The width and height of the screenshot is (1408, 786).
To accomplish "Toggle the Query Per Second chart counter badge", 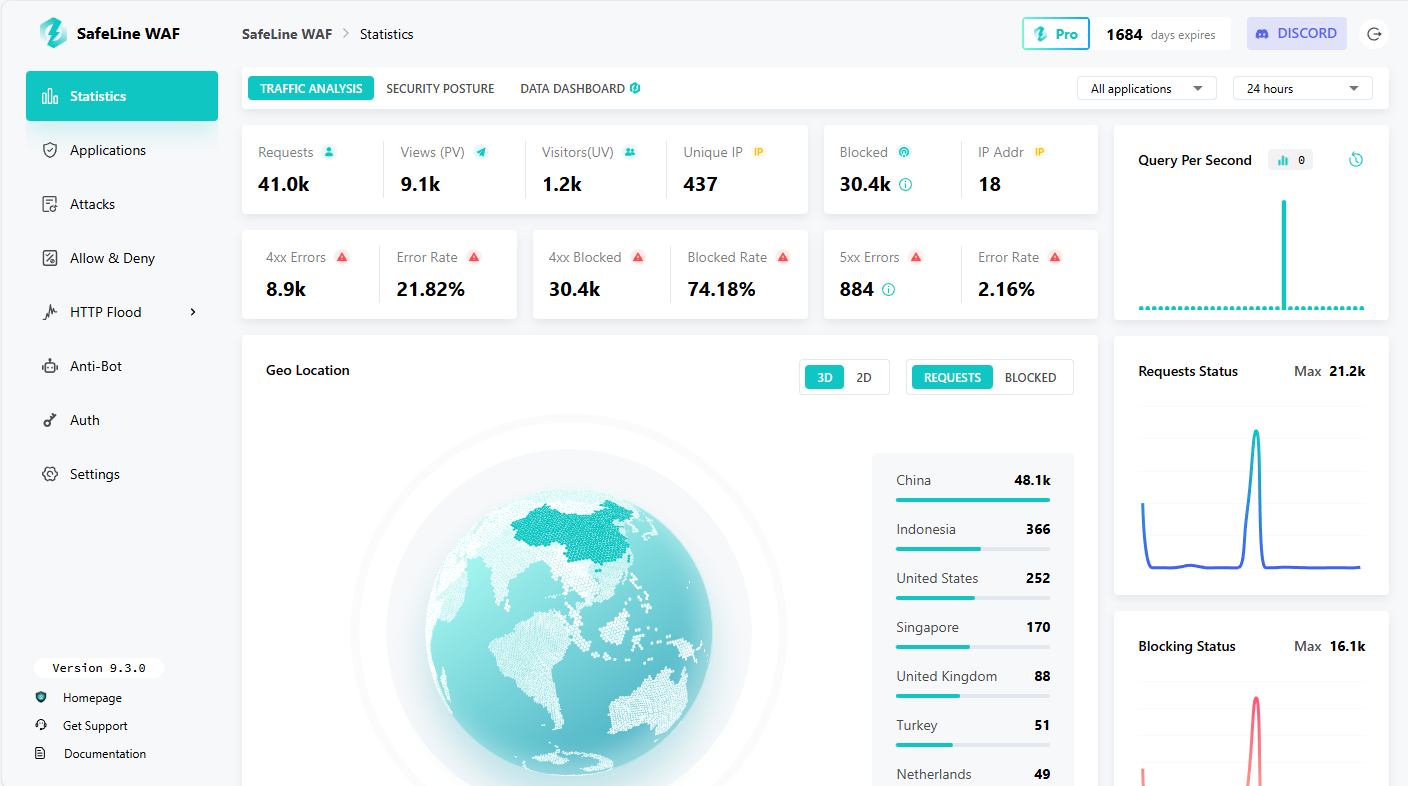I will pyautogui.click(x=1291, y=160).
